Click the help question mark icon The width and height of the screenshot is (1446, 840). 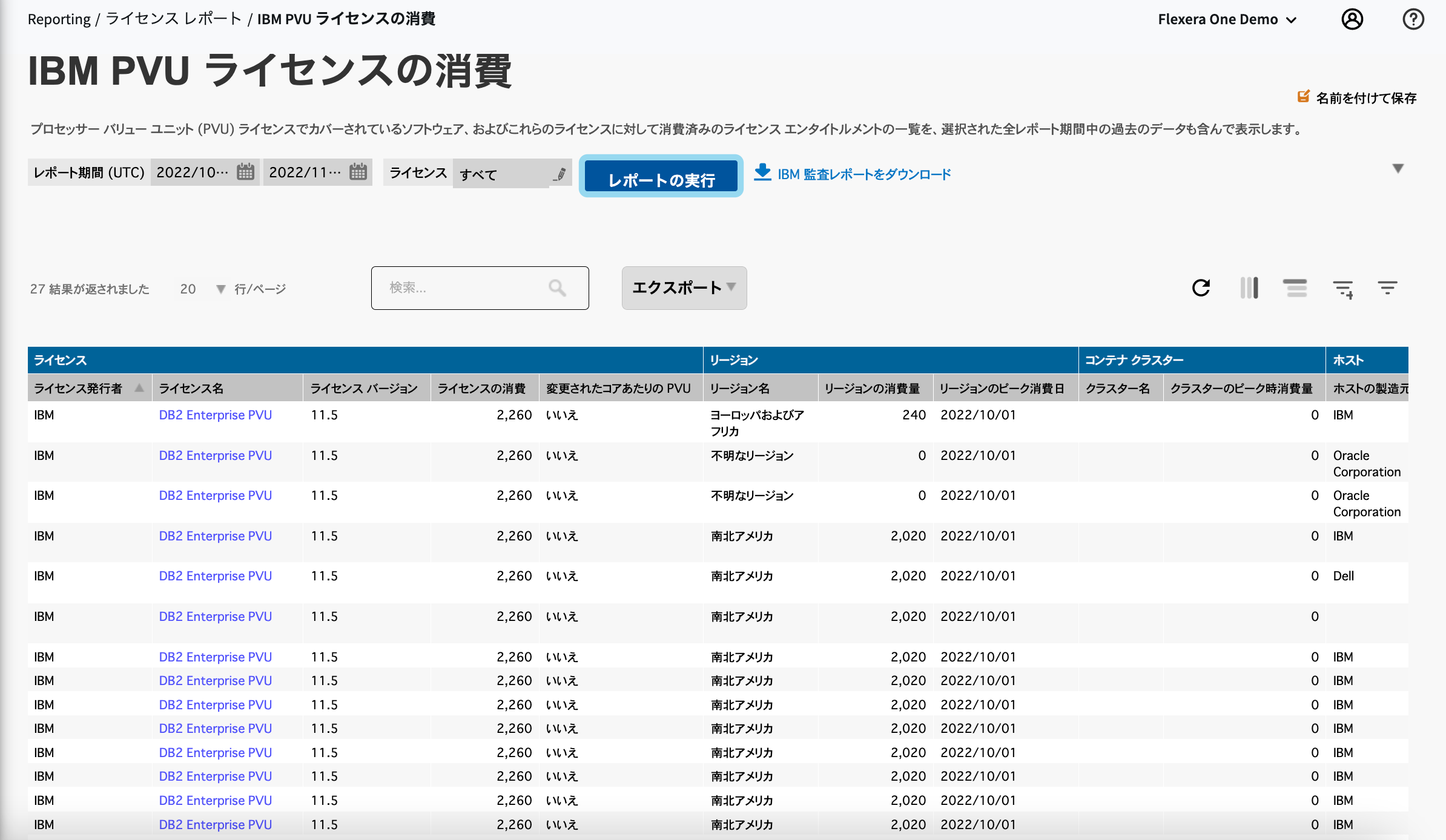pos(1413,19)
